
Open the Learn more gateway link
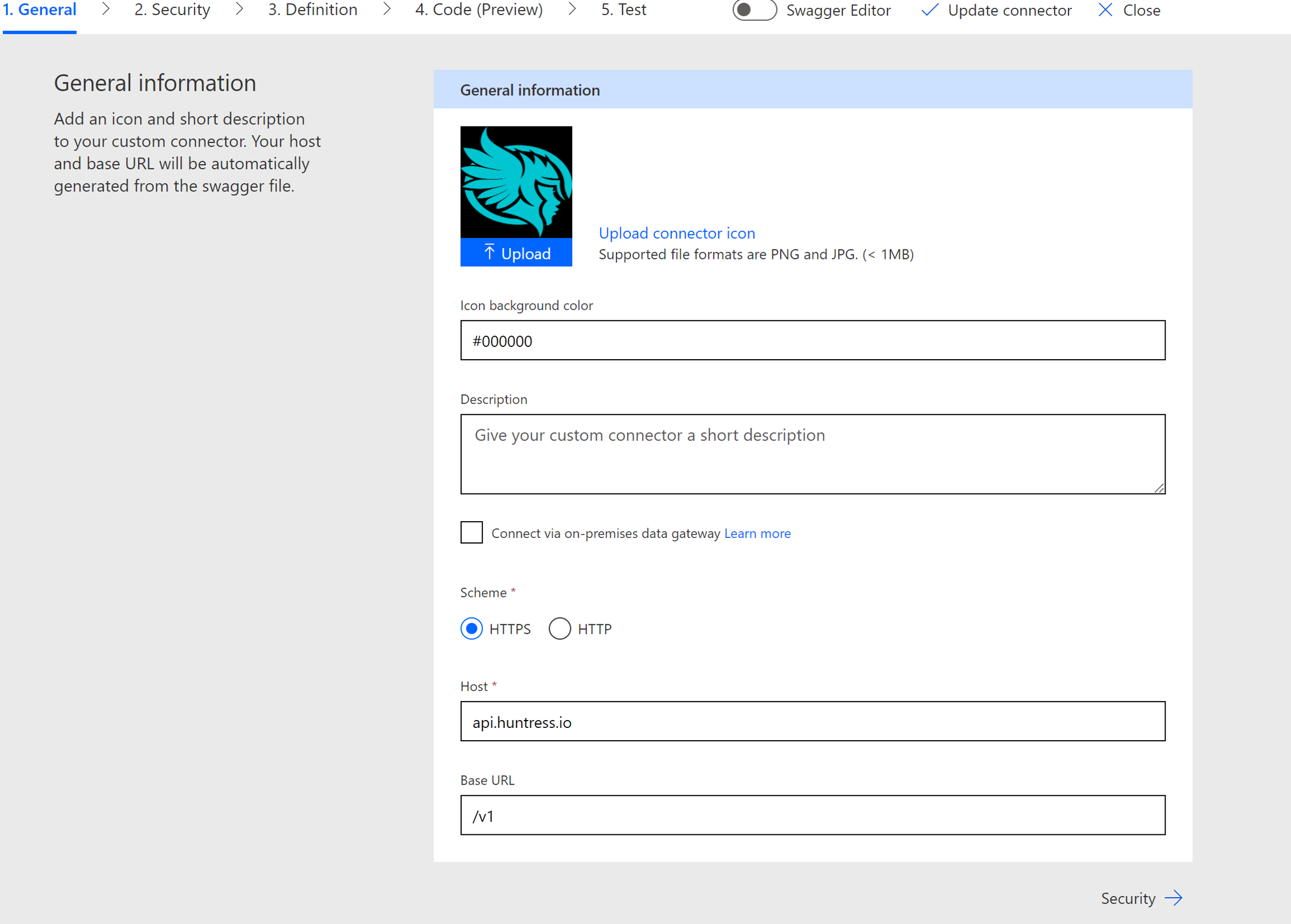click(x=757, y=533)
